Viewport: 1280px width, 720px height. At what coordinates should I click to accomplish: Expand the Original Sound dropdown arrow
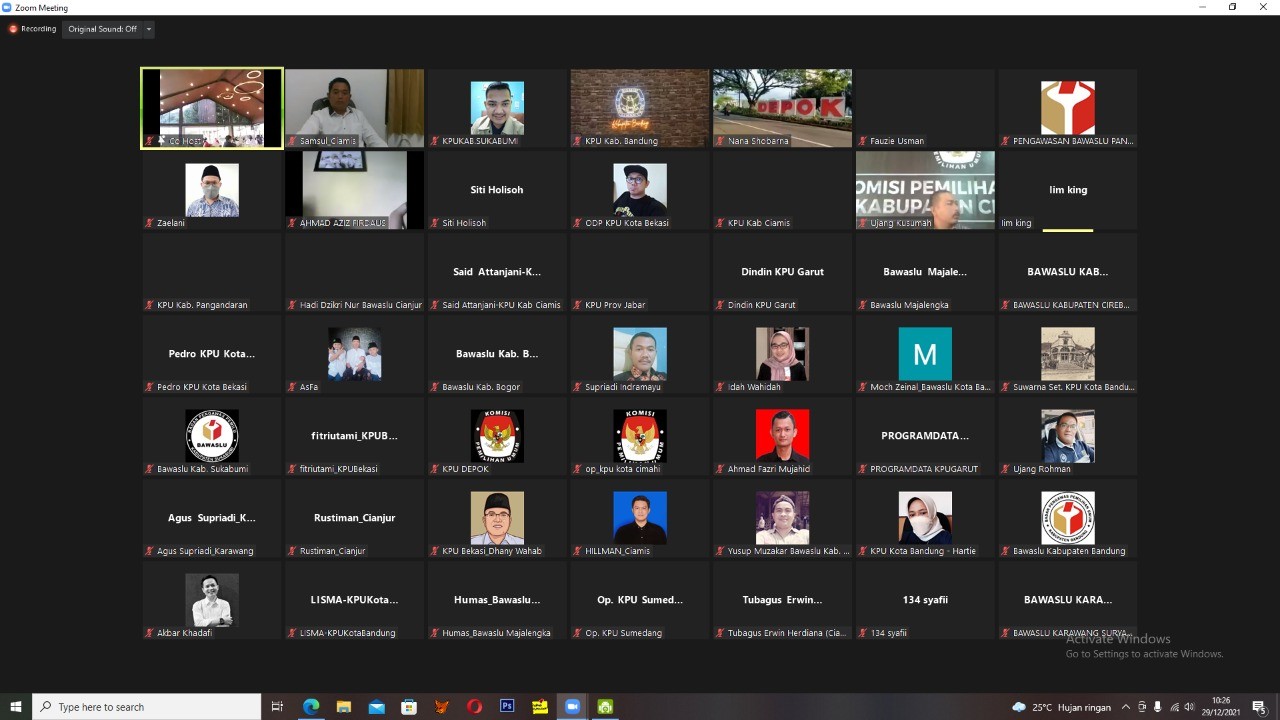149,29
